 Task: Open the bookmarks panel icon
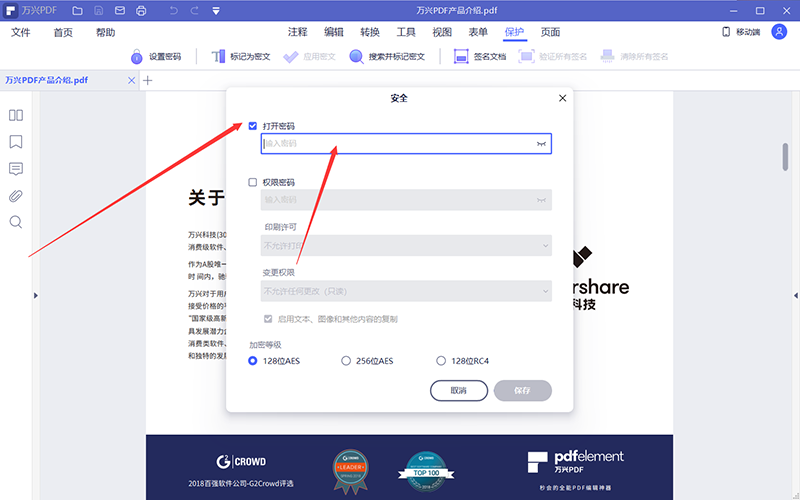click(x=16, y=142)
